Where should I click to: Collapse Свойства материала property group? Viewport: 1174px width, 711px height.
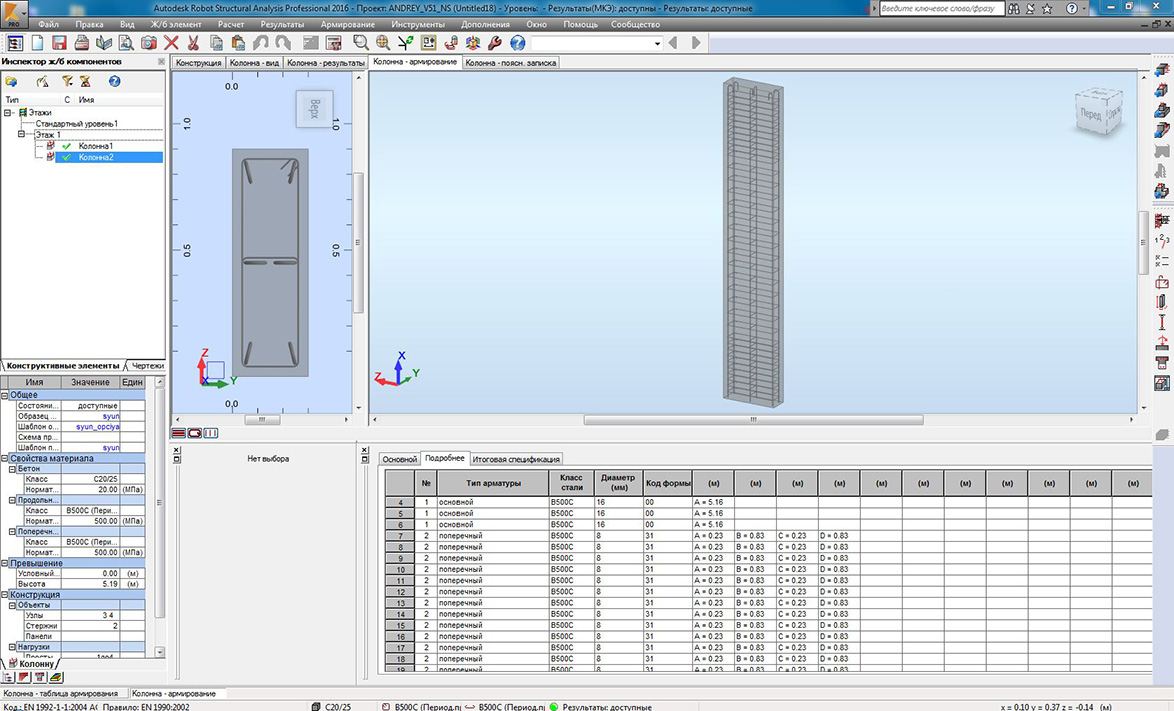pos(4,458)
